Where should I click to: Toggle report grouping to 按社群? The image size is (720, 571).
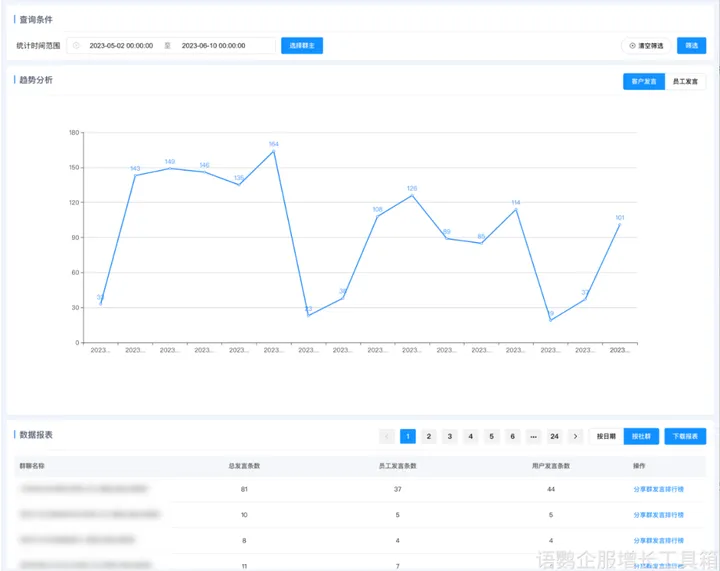[641, 436]
